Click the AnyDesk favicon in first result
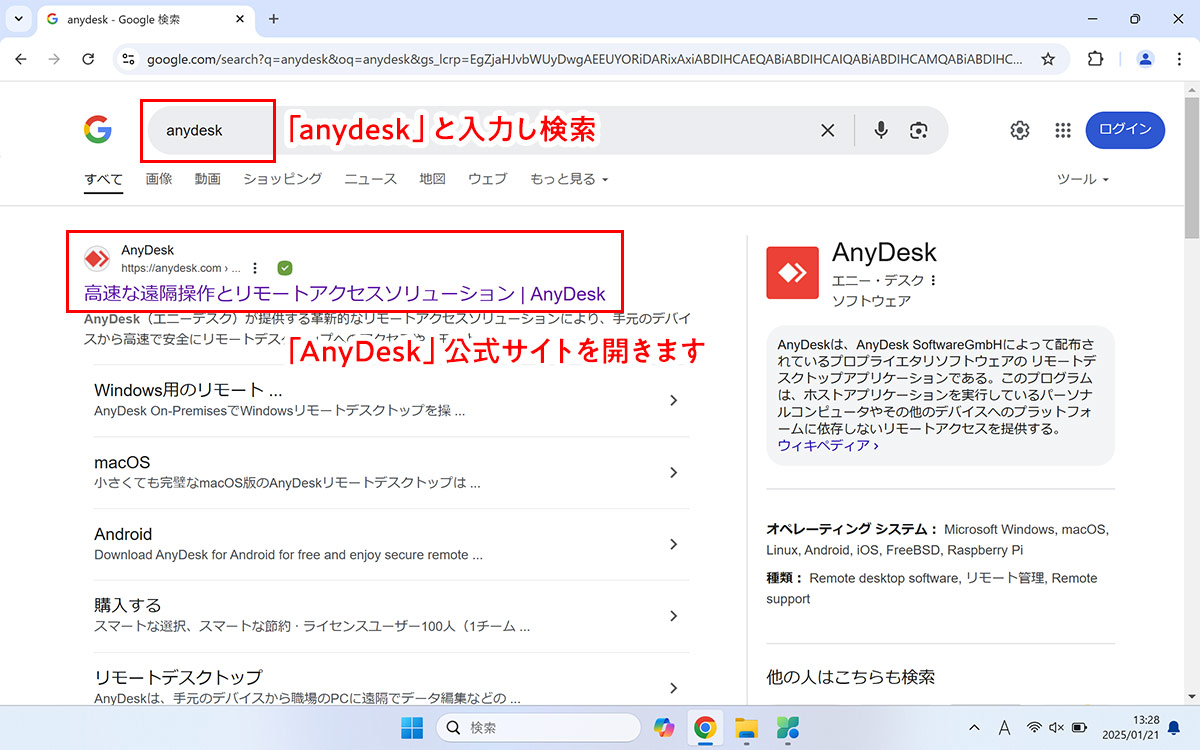The height and width of the screenshot is (750, 1200). point(97,259)
